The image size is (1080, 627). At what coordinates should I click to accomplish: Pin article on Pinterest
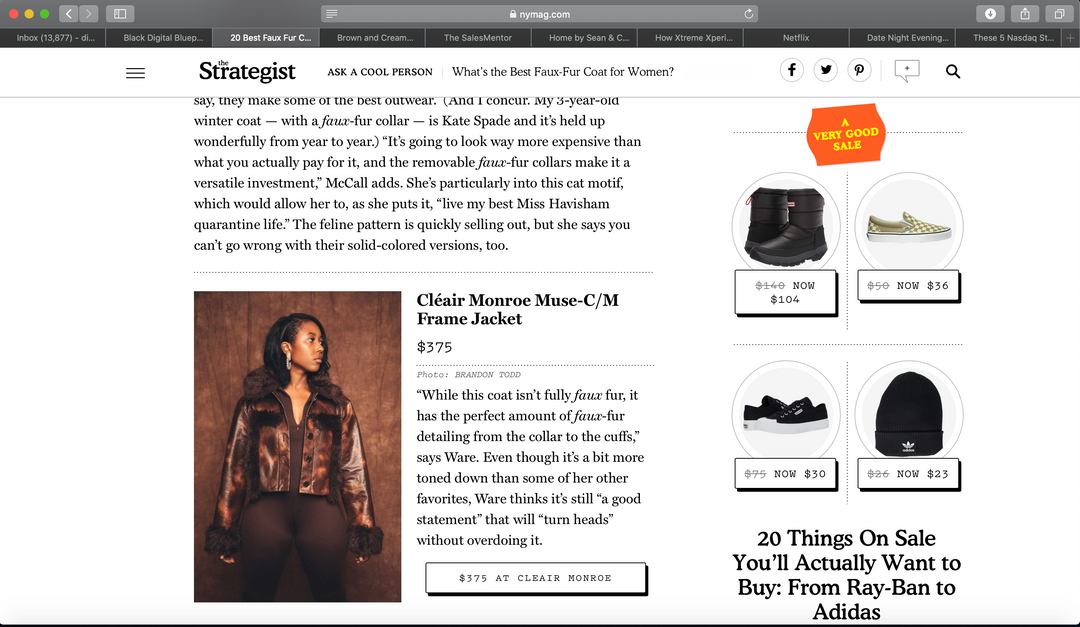coord(859,70)
